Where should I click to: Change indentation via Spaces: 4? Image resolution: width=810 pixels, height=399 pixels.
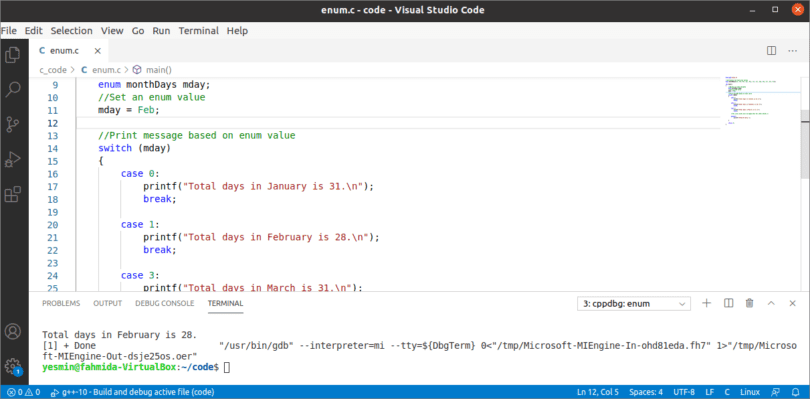[646, 392]
